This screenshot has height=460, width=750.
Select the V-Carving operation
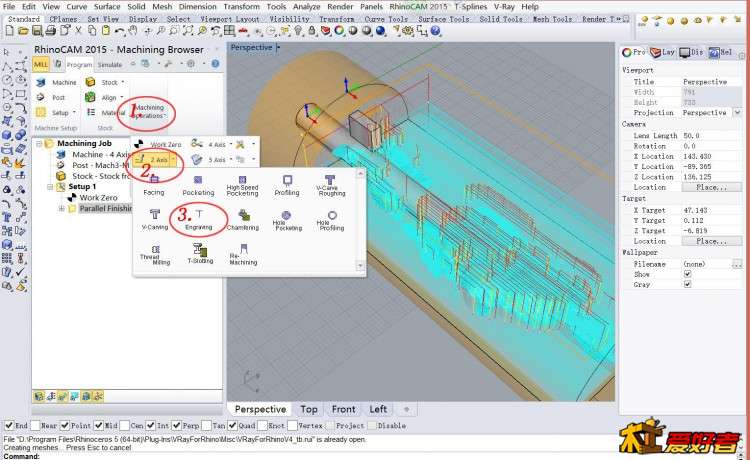coord(155,220)
